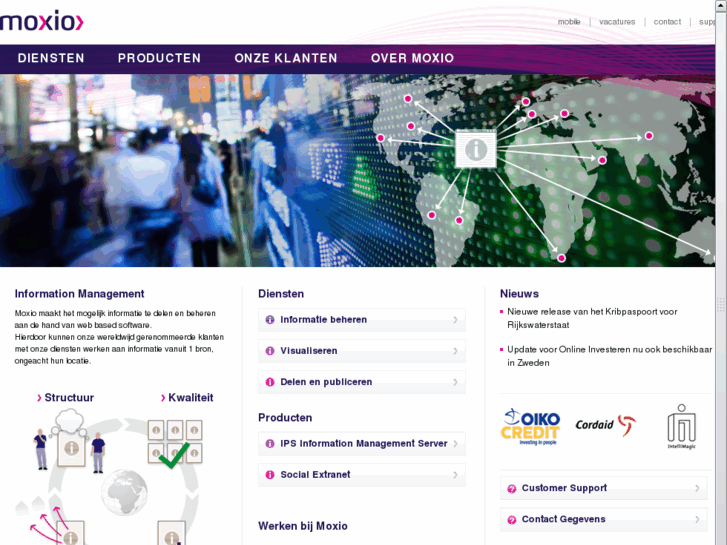Screen dimensions: 727x545
Task: Click the Oikocredit logo
Action: 530,427
